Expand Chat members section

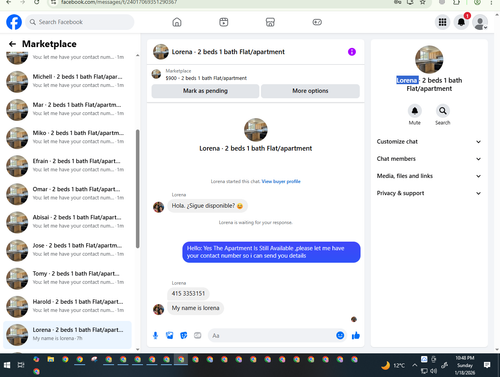pyautogui.click(x=429, y=159)
